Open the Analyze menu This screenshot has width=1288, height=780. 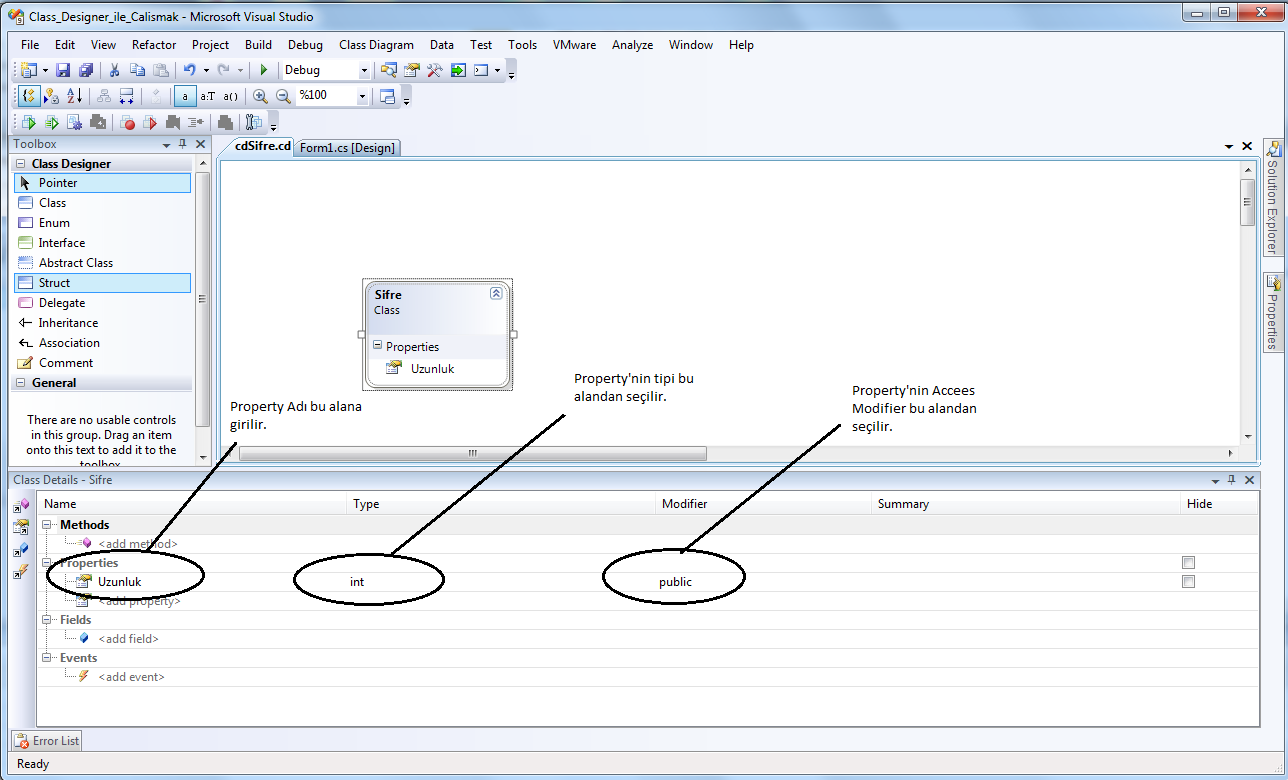[x=632, y=45]
